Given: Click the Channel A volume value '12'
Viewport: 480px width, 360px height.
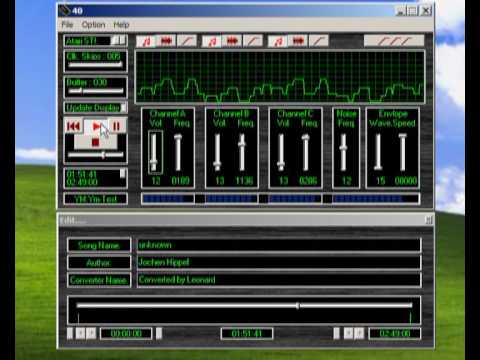Looking at the screenshot, I should tap(156, 181).
